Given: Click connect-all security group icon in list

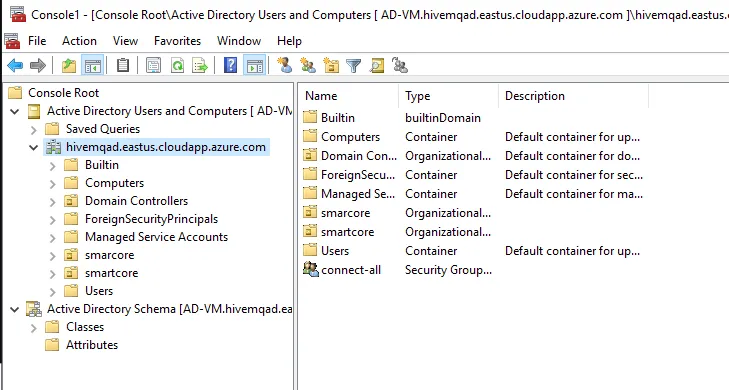Looking at the screenshot, I should point(310,269).
